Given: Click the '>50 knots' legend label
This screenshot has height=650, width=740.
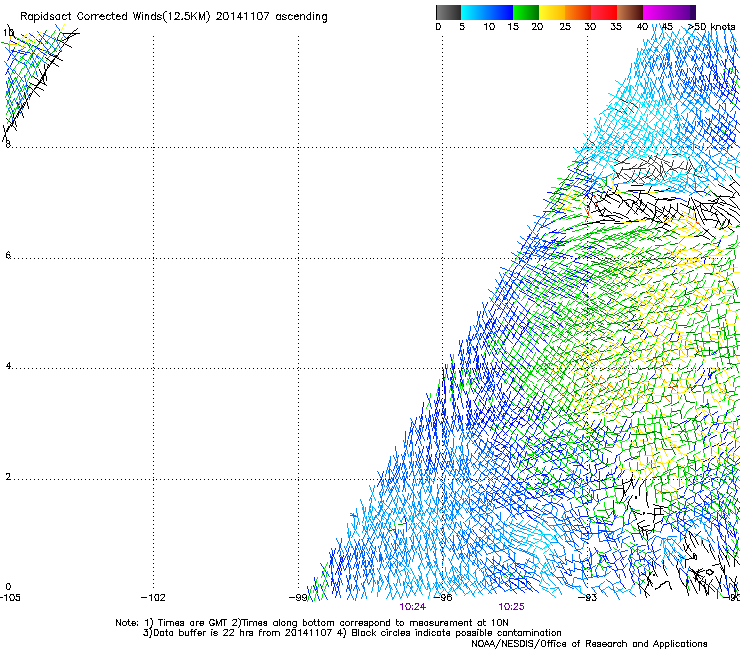Looking at the screenshot, I should click(711, 27).
